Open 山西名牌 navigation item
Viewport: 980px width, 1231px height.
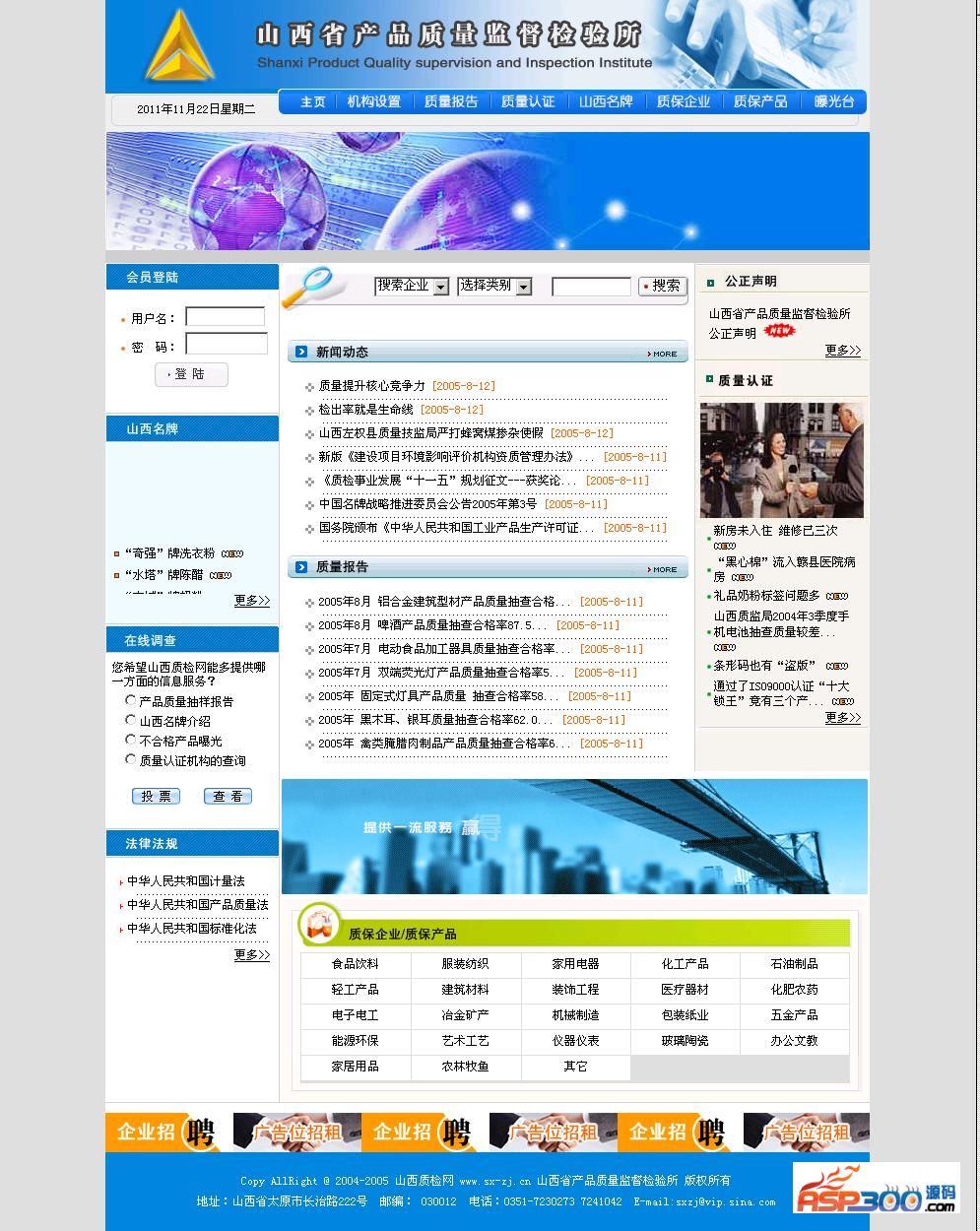point(606,101)
